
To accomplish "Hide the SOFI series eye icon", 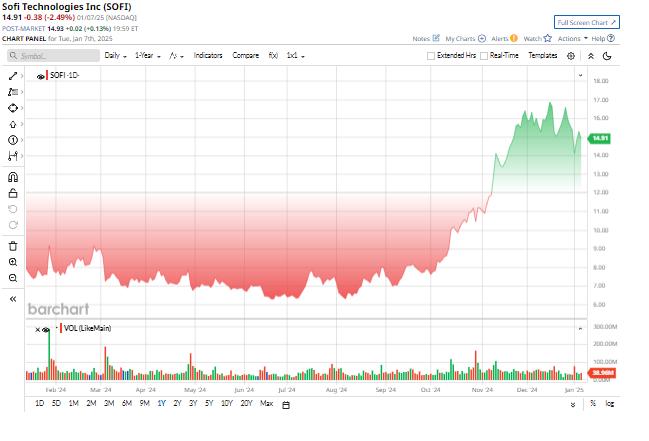I will (x=41, y=77).
